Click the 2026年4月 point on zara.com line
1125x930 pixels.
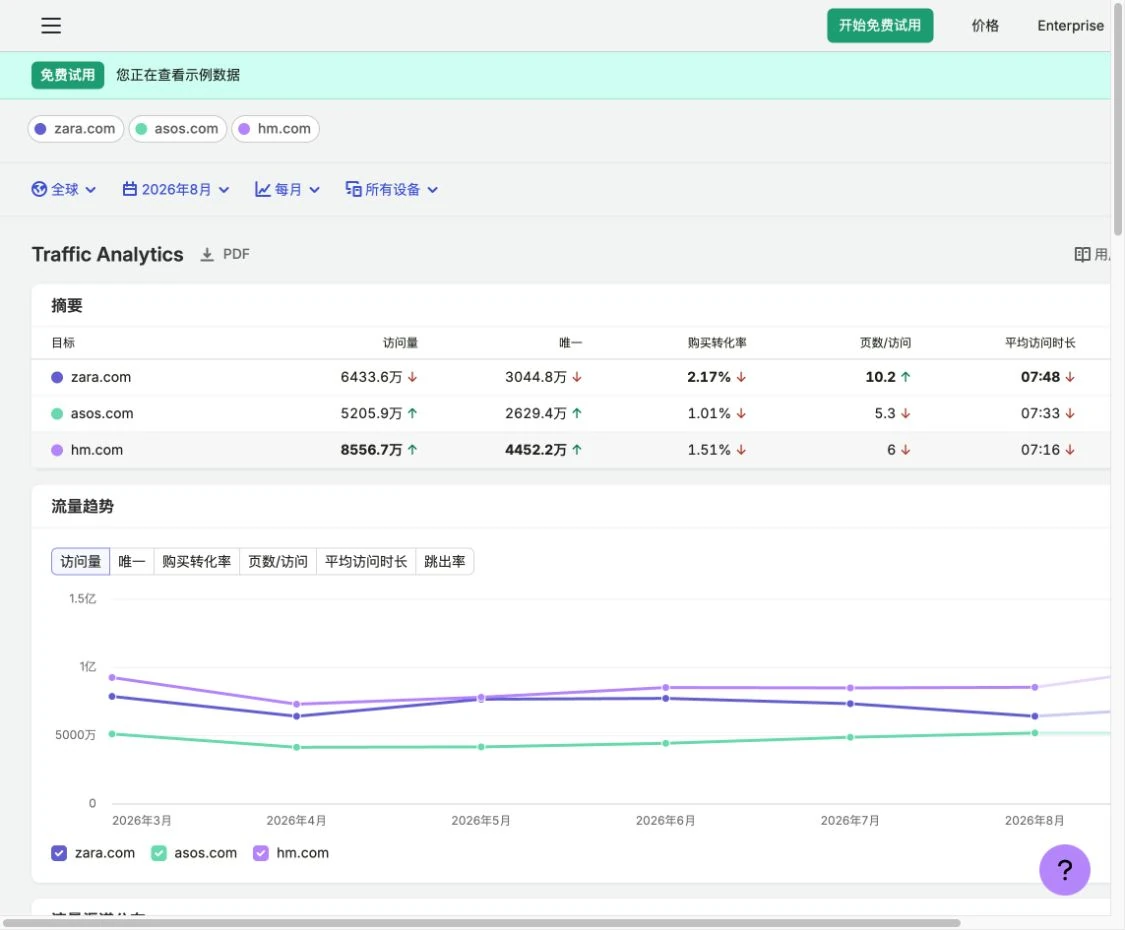pos(296,716)
